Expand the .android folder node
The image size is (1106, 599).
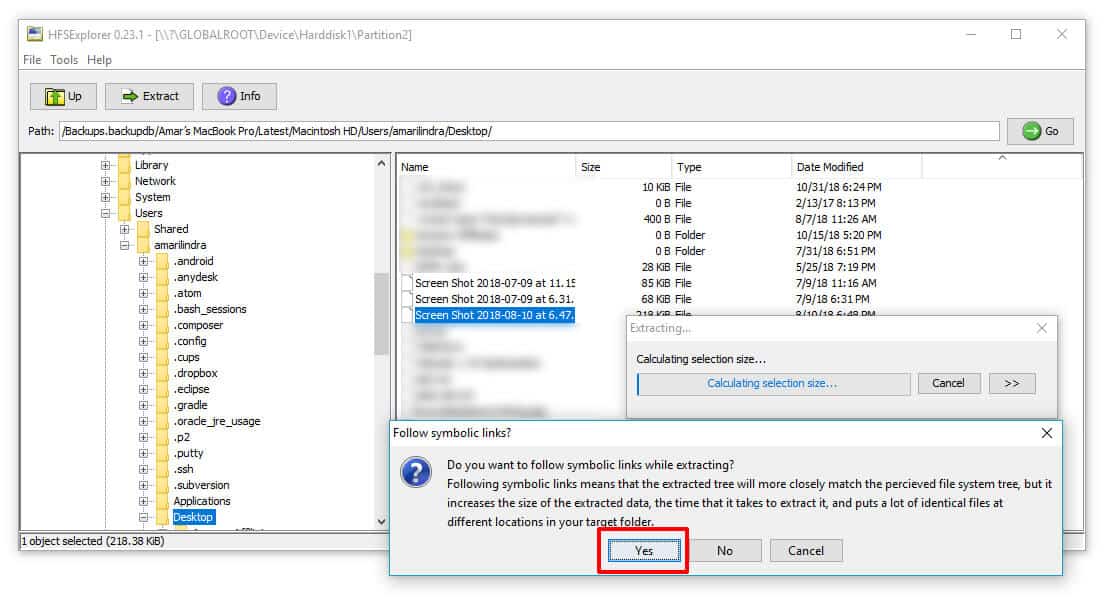144,261
